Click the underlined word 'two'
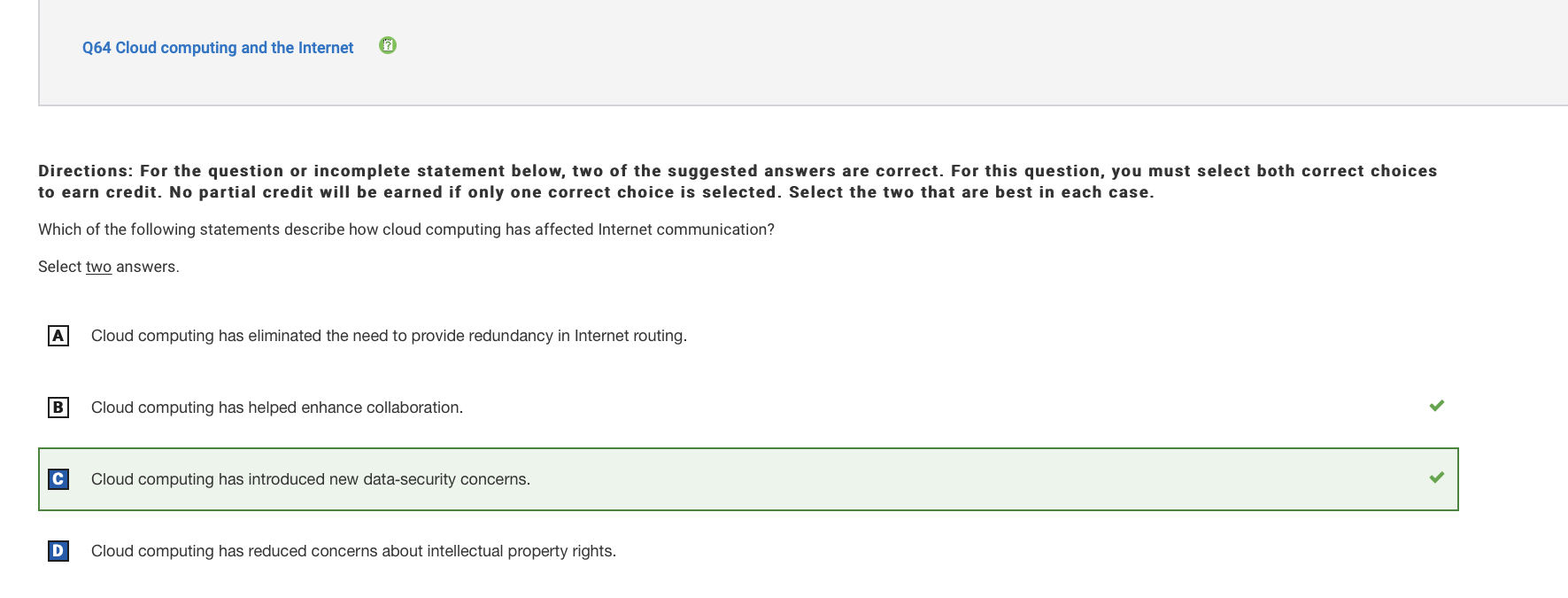The height and width of the screenshot is (598, 1568). point(98,267)
